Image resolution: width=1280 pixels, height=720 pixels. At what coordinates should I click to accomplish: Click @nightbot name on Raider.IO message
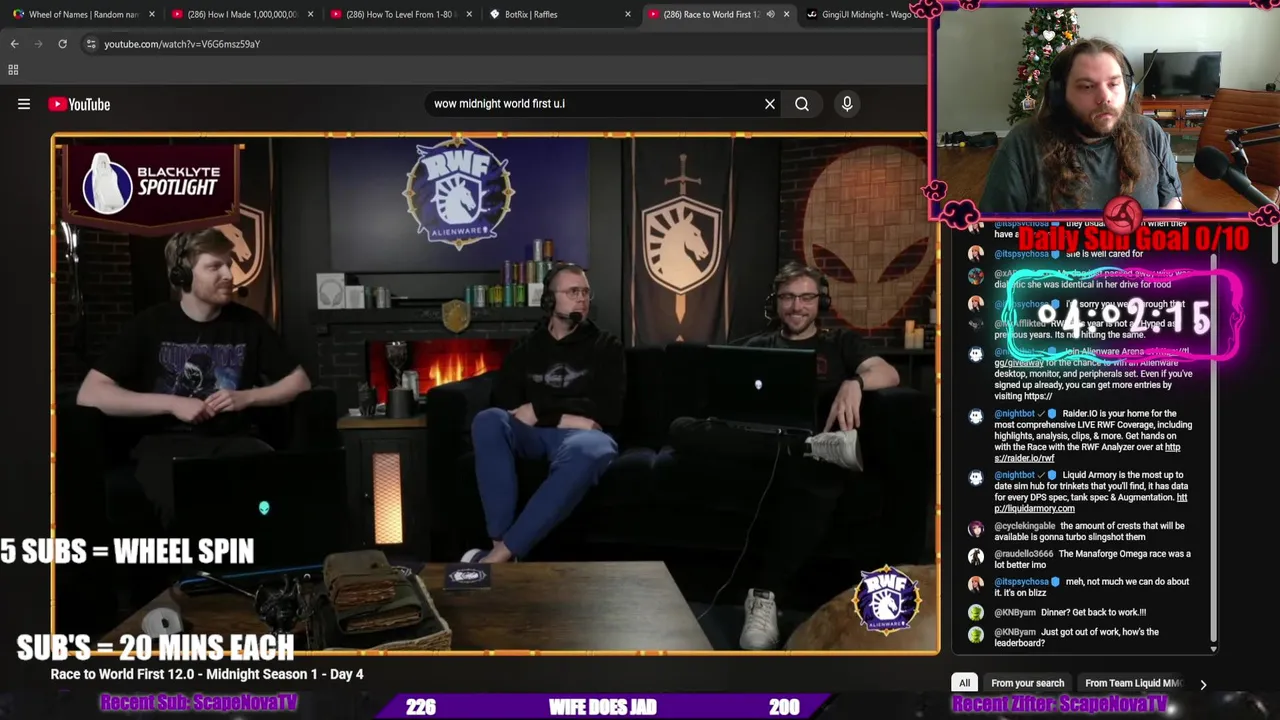click(x=1014, y=413)
